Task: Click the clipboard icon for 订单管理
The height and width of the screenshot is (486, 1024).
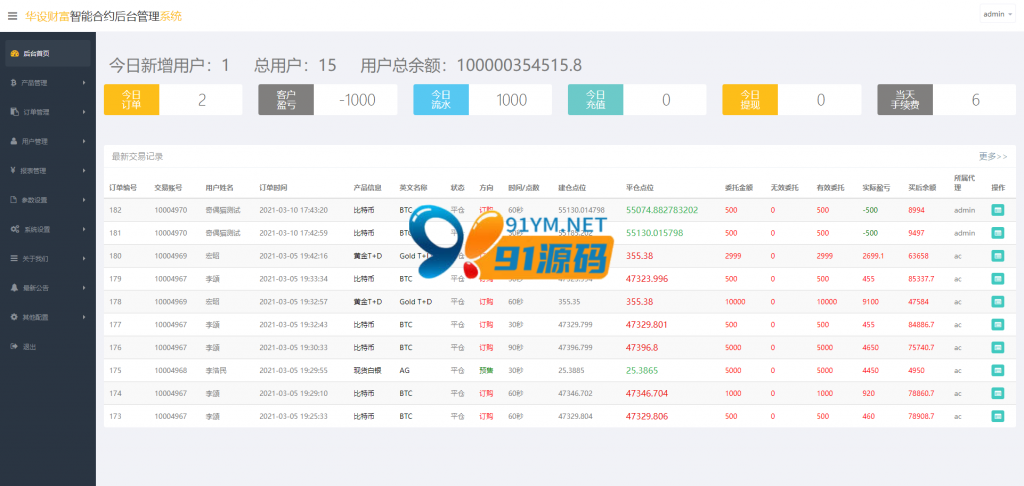Action: 14,112
